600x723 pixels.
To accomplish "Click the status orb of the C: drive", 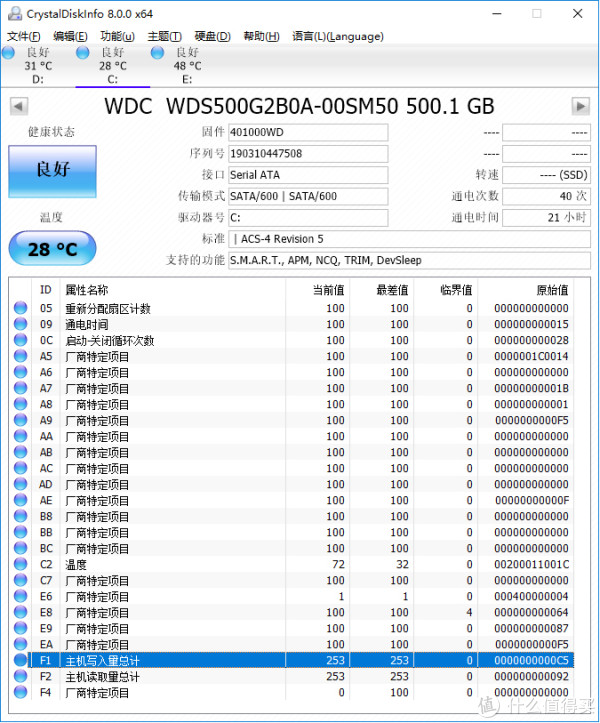I will pyautogui.click(x=83, y=53).
